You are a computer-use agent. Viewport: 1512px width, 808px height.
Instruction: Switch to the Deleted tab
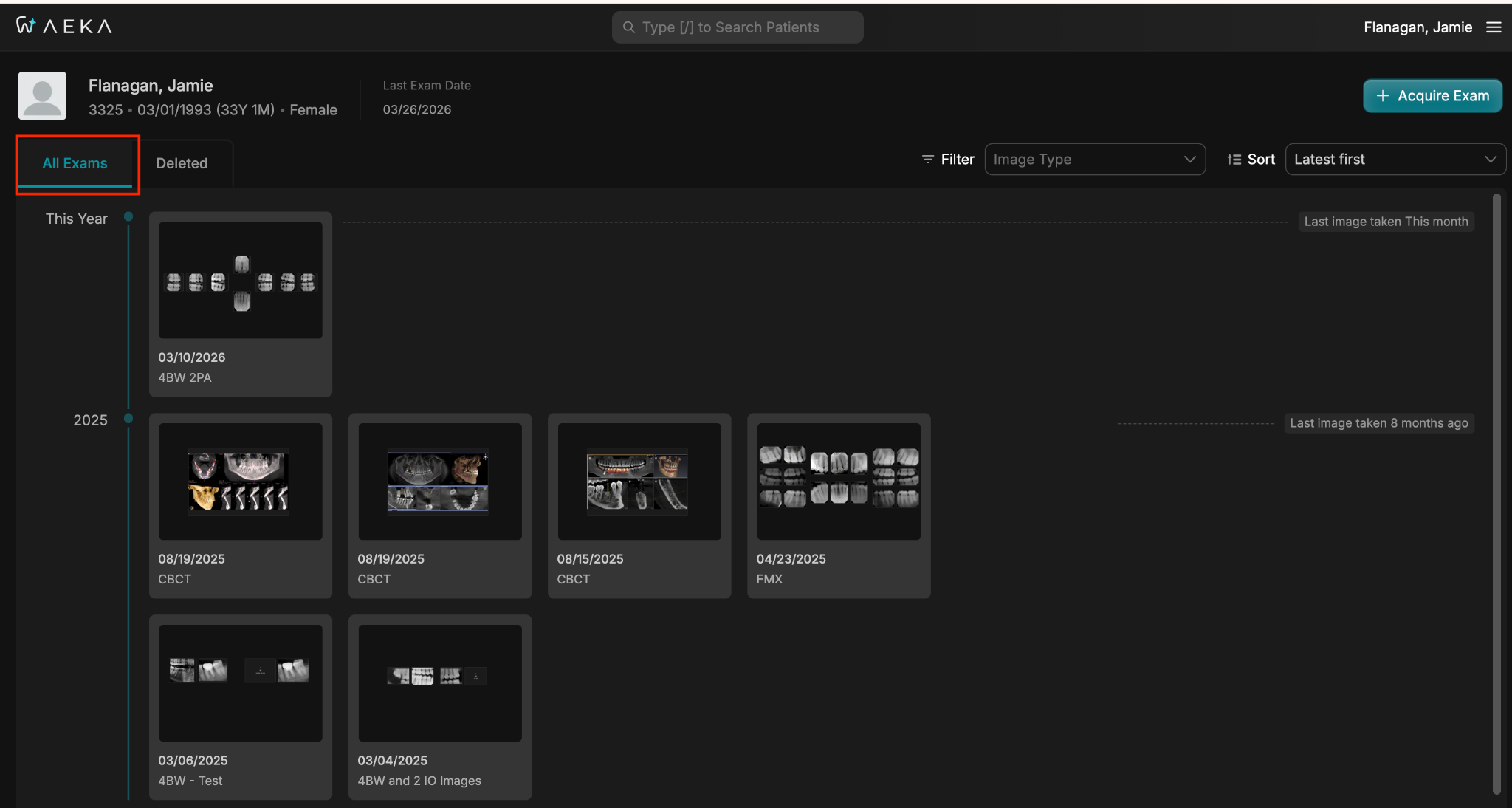(182, 163)
